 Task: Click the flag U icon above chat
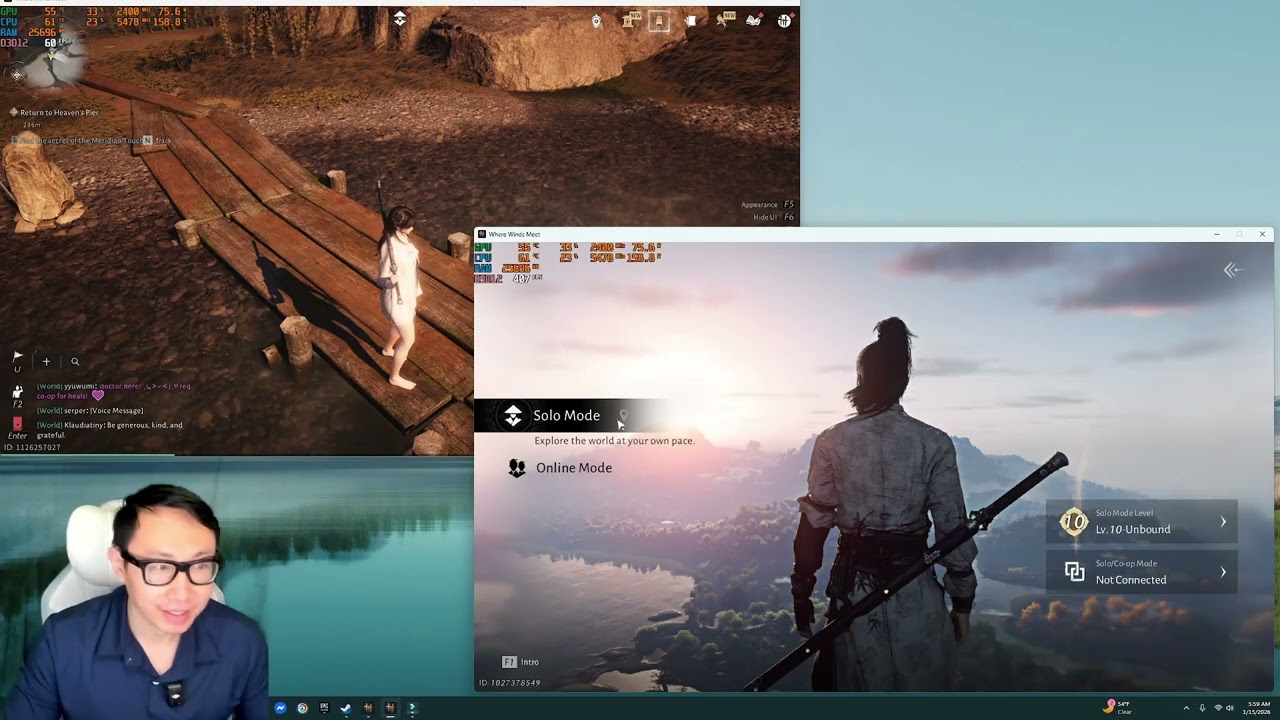(17, 361)
